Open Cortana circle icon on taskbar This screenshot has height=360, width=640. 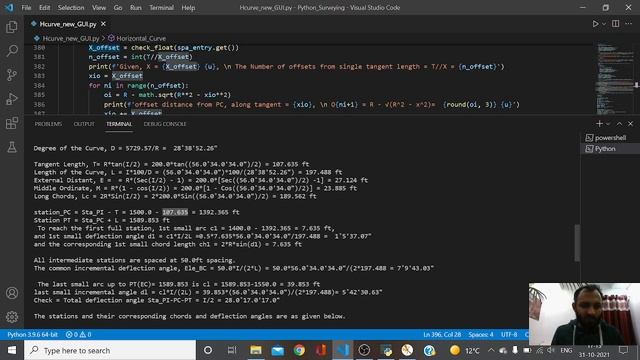tap(208, 350)
